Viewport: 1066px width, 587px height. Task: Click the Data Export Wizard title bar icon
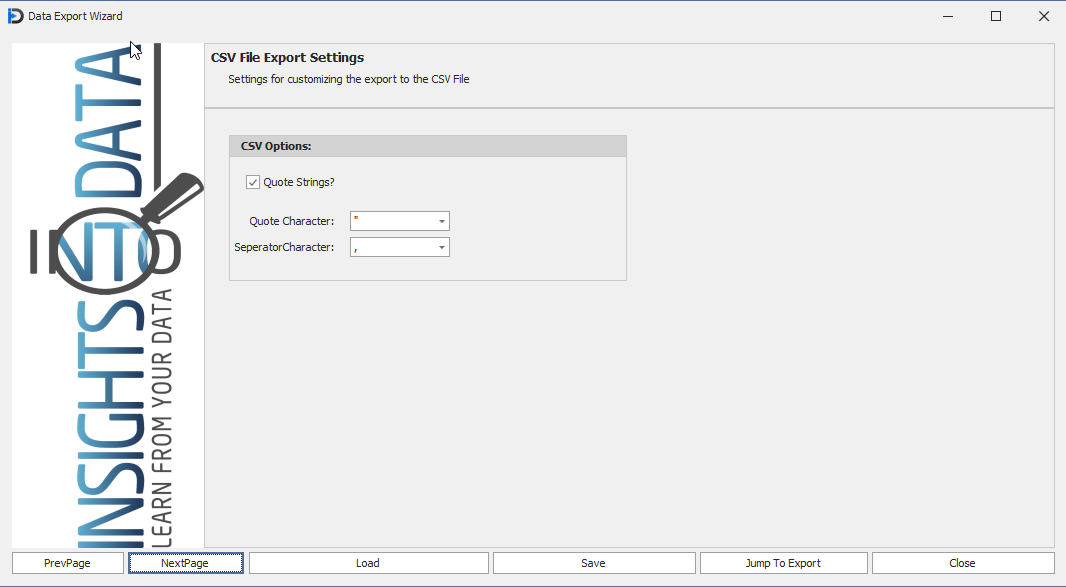[15, 16]
